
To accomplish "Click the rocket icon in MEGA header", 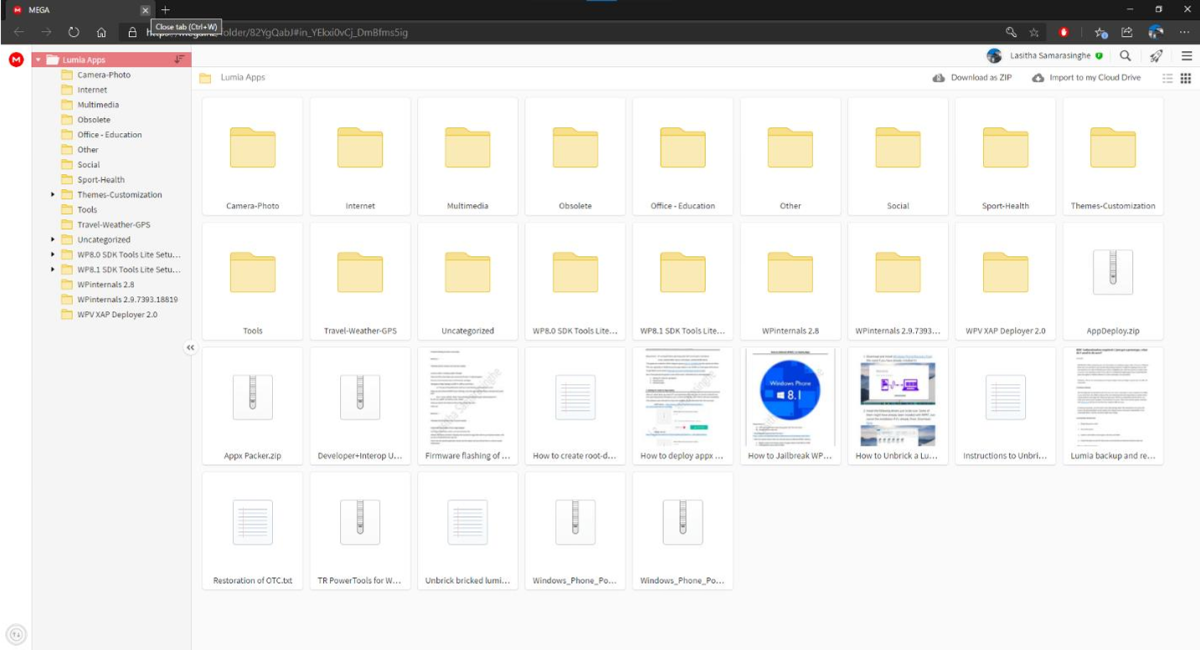I will (1156, 56).
